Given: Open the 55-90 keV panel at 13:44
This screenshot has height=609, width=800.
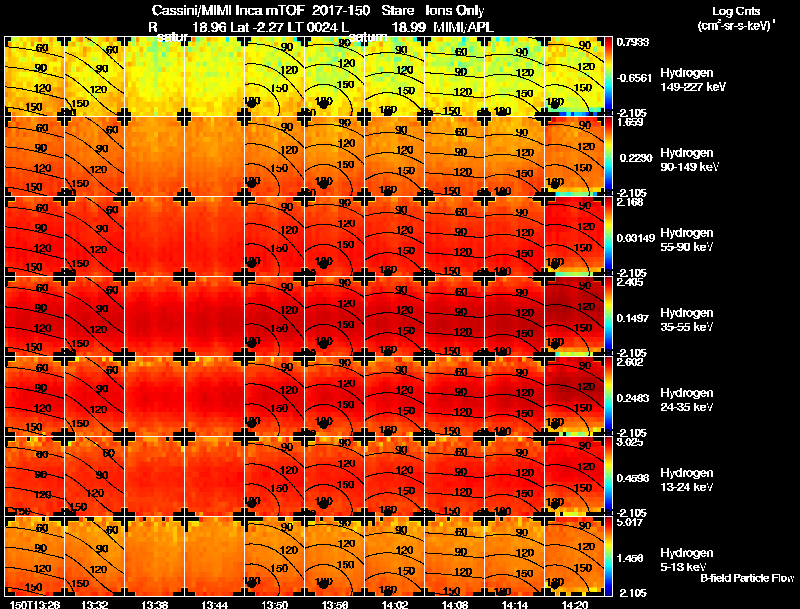Looking at the screenshot, I should tap(214, 236).
